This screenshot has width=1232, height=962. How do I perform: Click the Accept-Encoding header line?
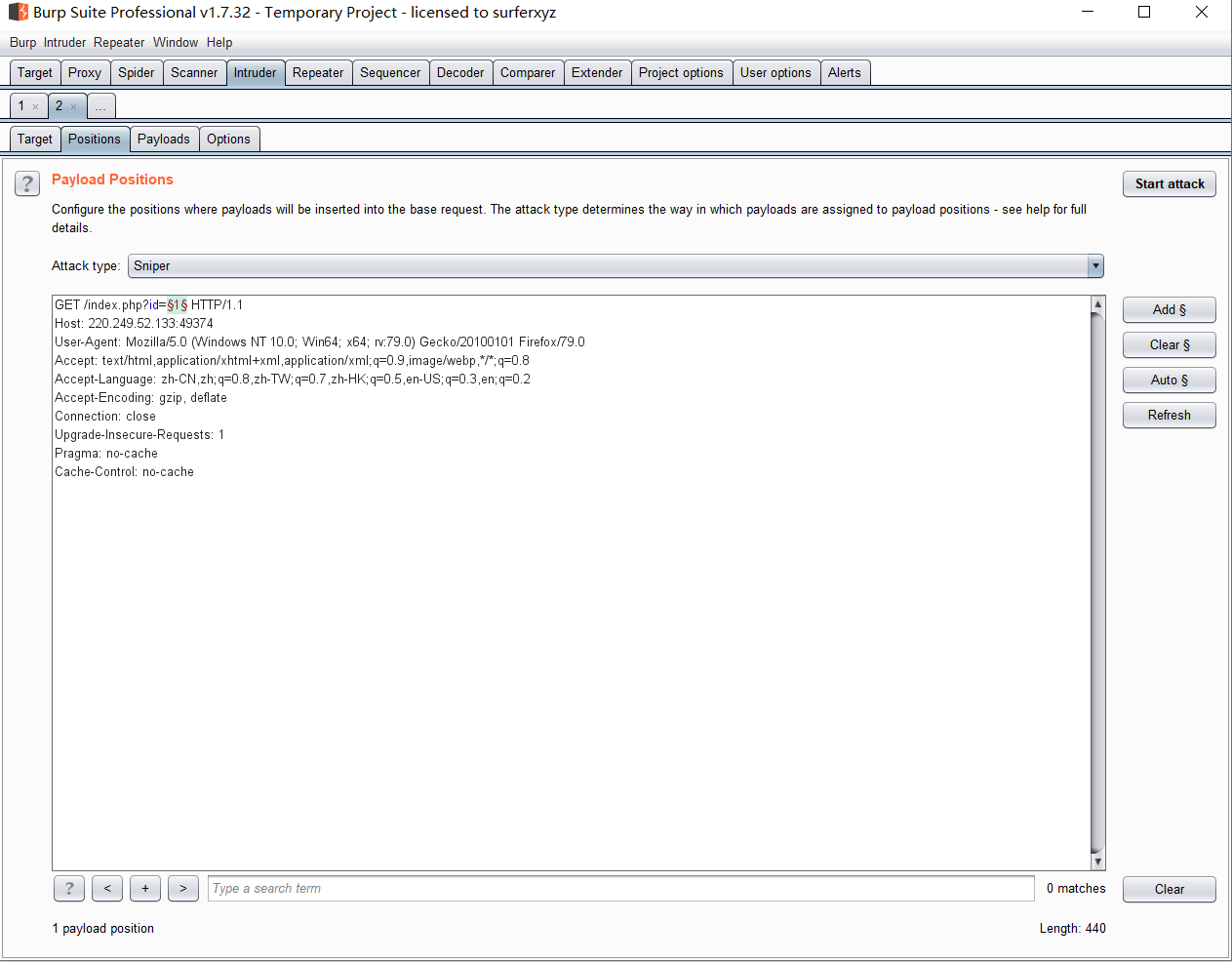[140, 398]
